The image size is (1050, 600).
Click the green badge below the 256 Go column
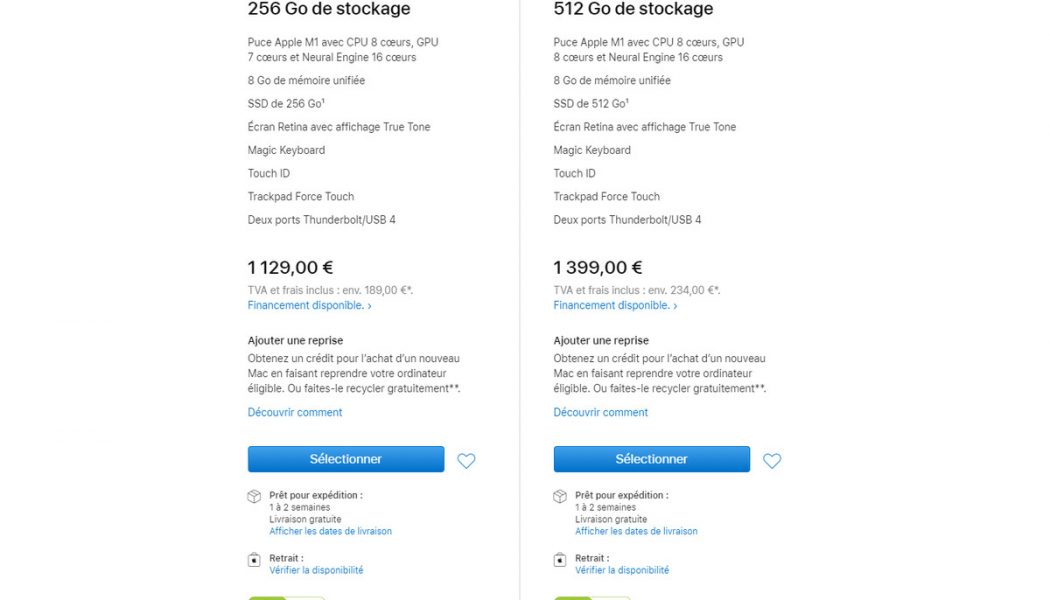tap(285, 598)
